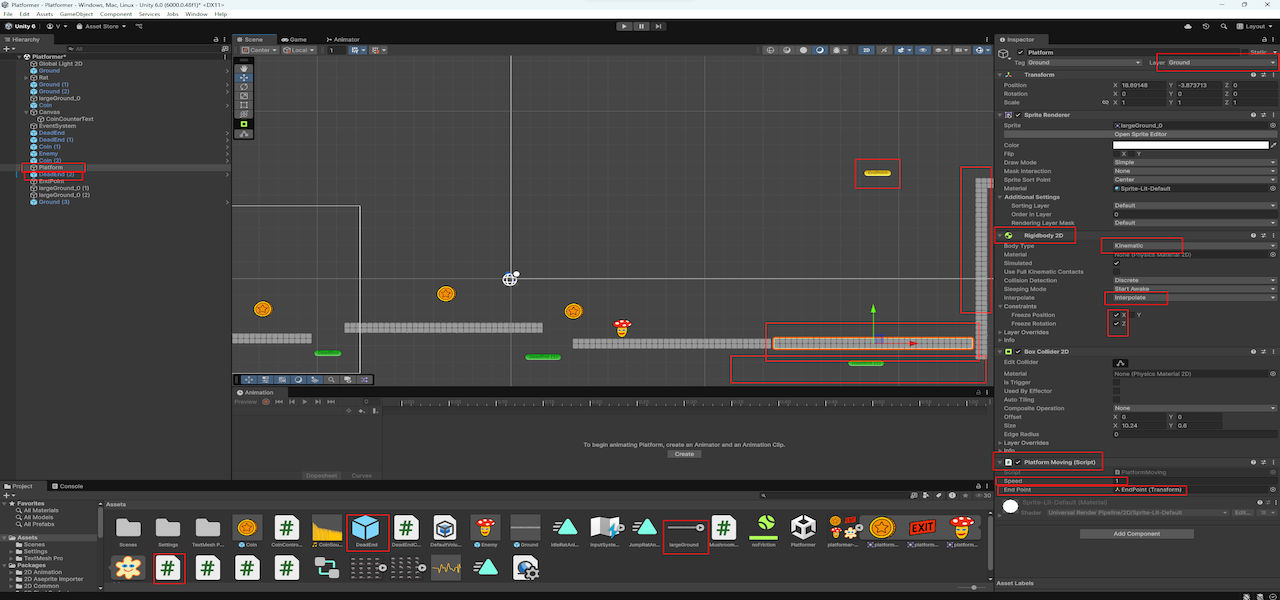Viewport: 1280px width, 600px height.
Task: Click the Step button
Action: pos(659,26)
